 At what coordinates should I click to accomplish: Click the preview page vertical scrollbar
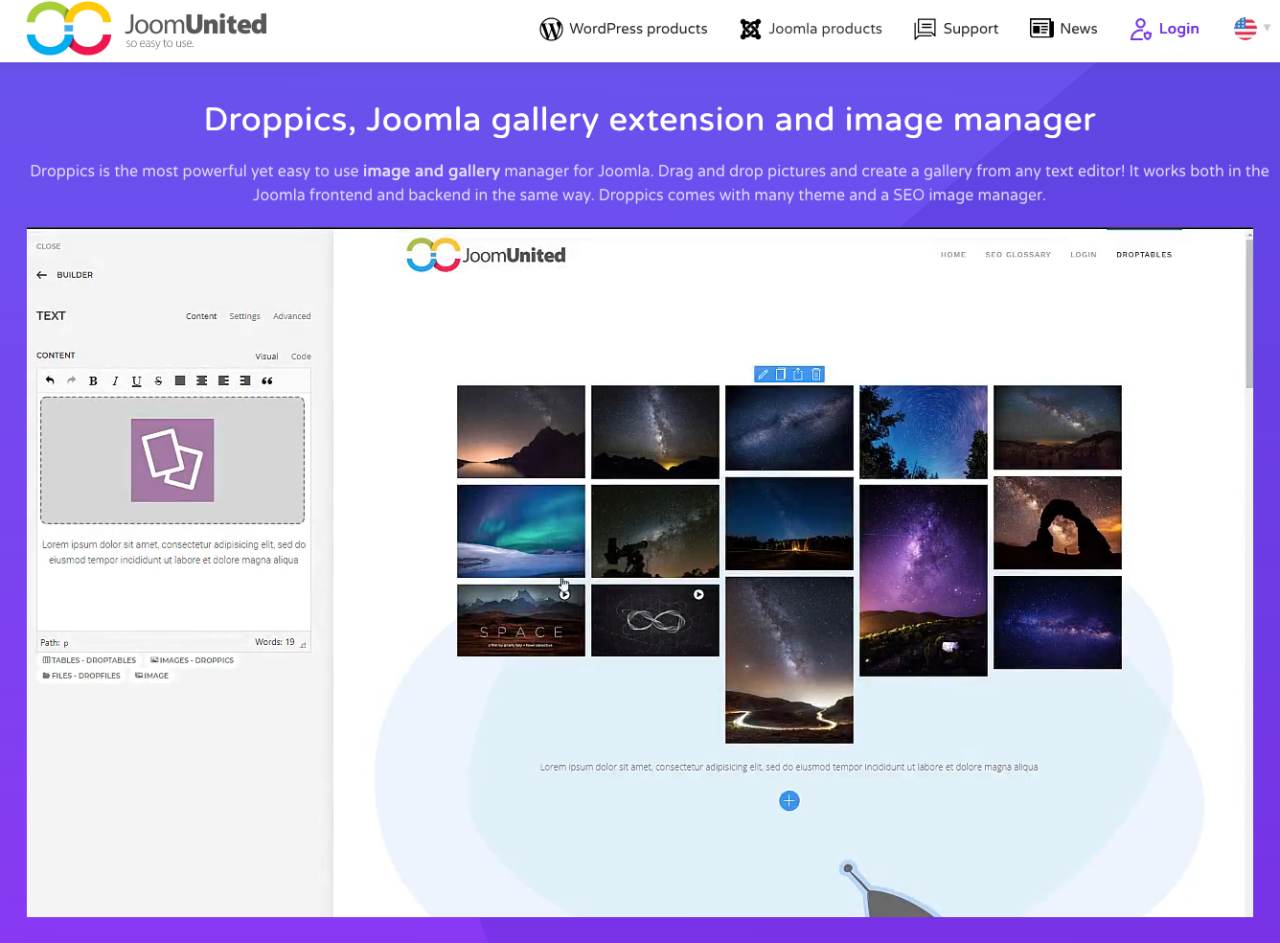coord(1248,320)
